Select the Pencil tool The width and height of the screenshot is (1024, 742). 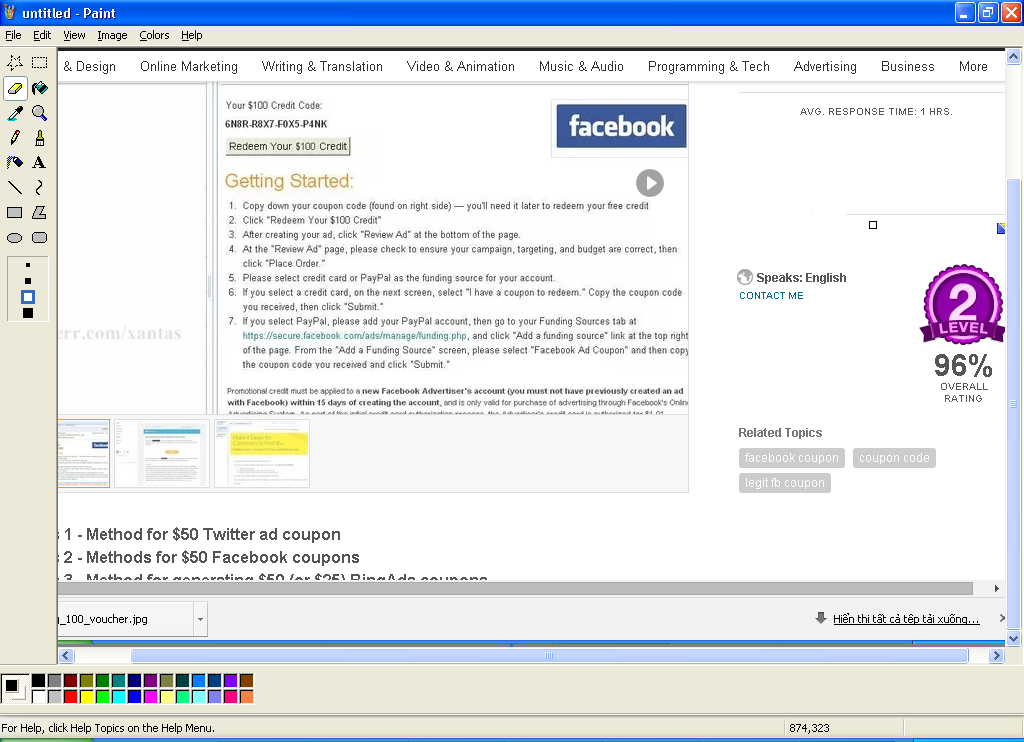coord(15,138)
